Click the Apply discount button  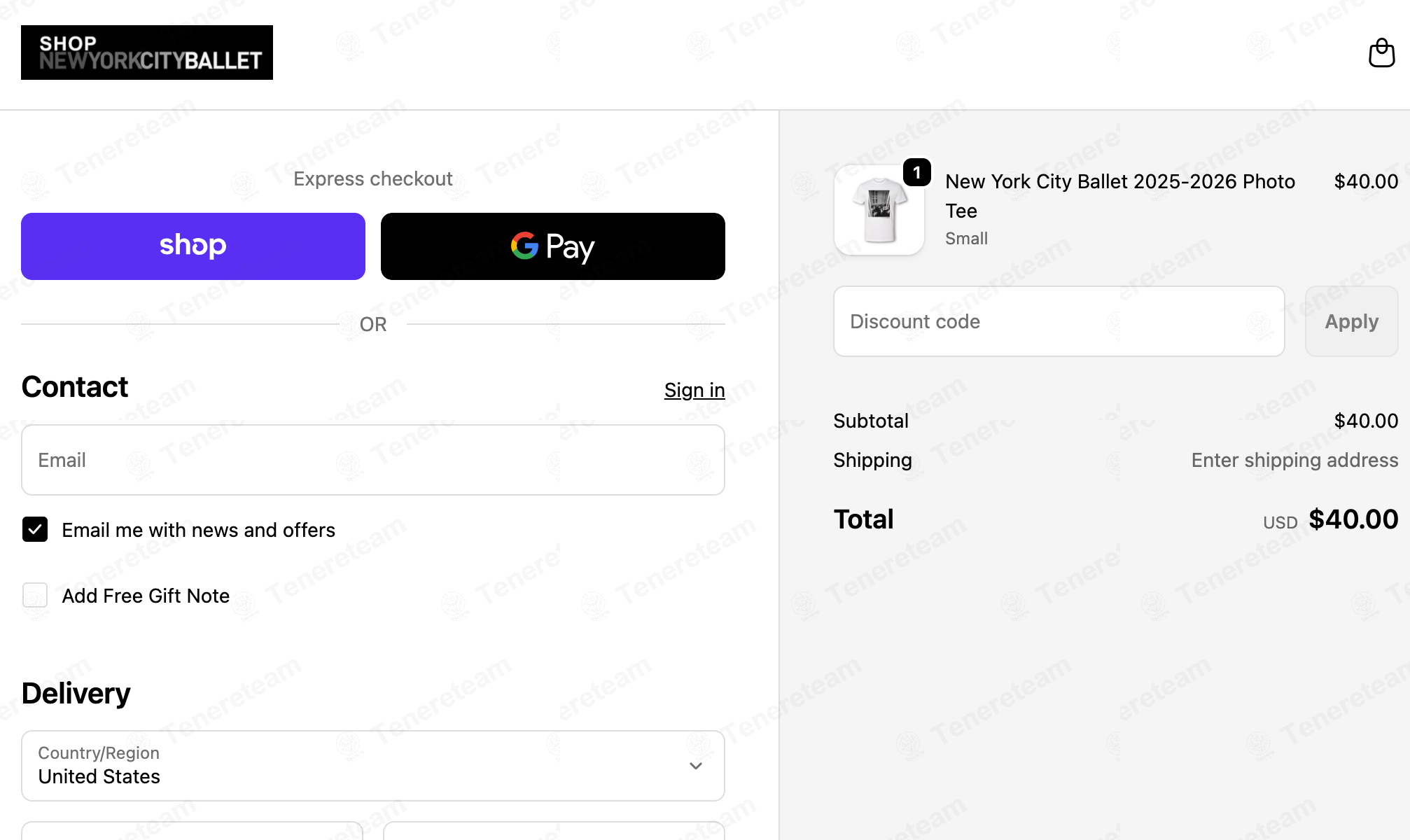(1352, 321)
